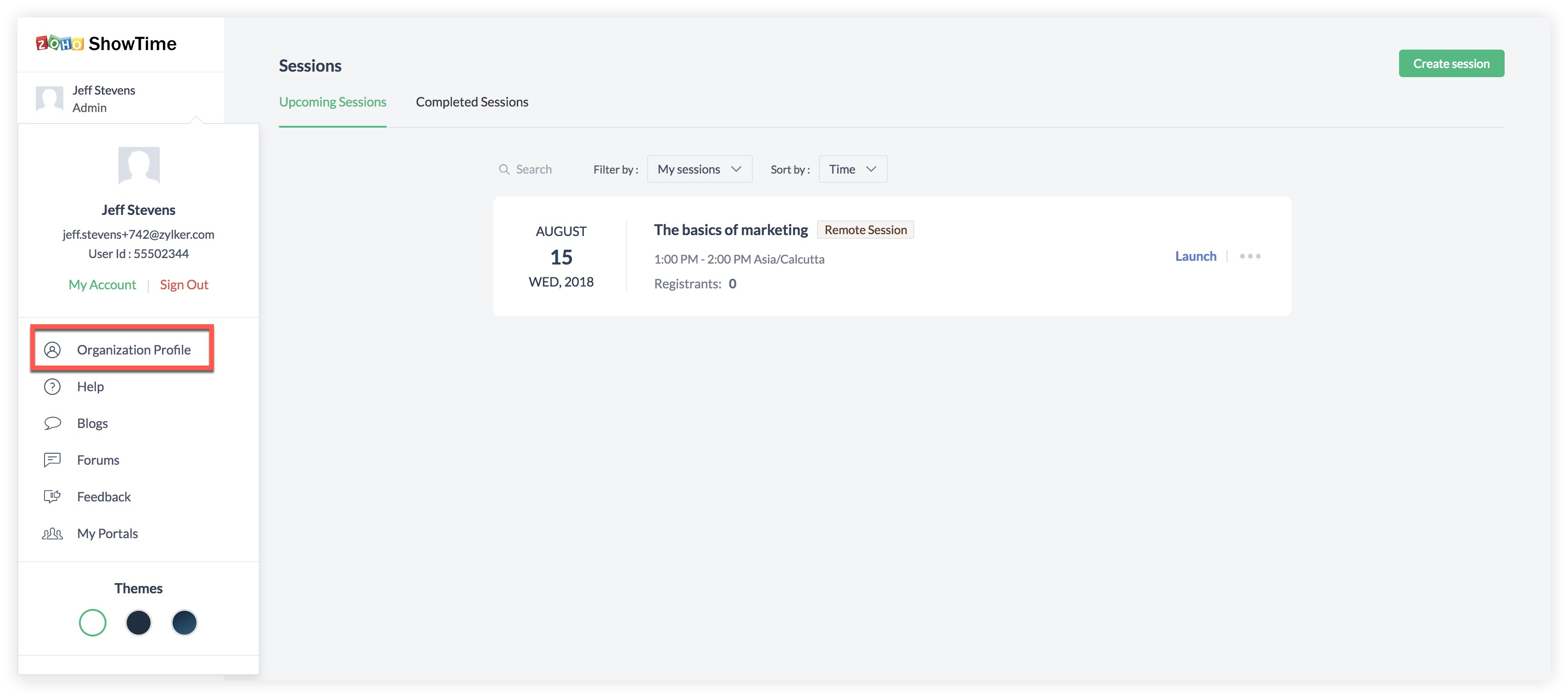Click the Blogs speech bubble icon
Viewport: 1568px width, 698px height.
pyautogui.click(x=52, y=423)
